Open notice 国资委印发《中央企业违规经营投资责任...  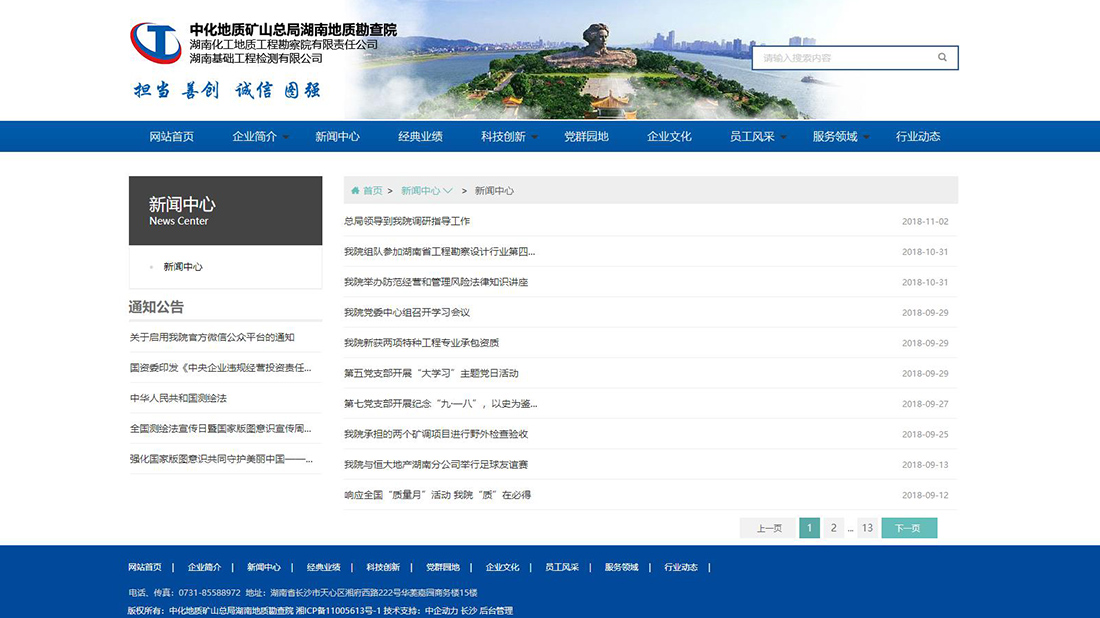[220, 368]
